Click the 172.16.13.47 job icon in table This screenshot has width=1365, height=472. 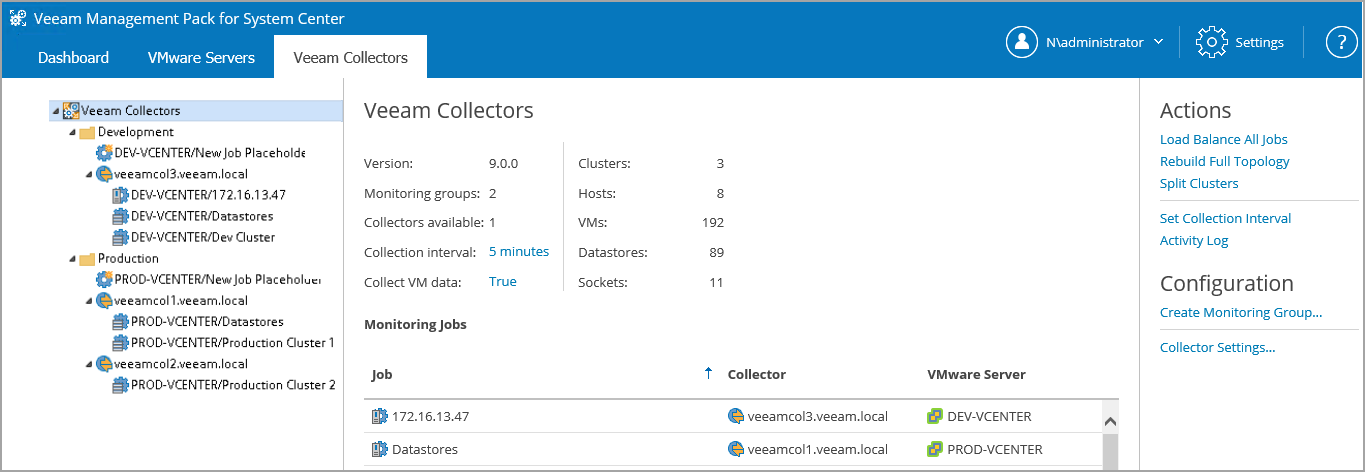point(379,416)
